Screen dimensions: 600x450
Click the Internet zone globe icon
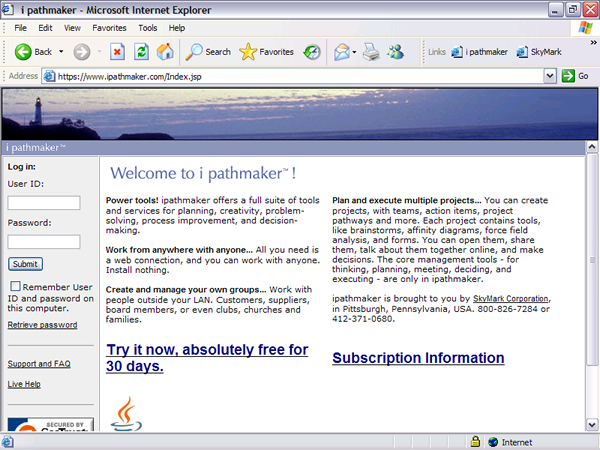pos(493,442)
